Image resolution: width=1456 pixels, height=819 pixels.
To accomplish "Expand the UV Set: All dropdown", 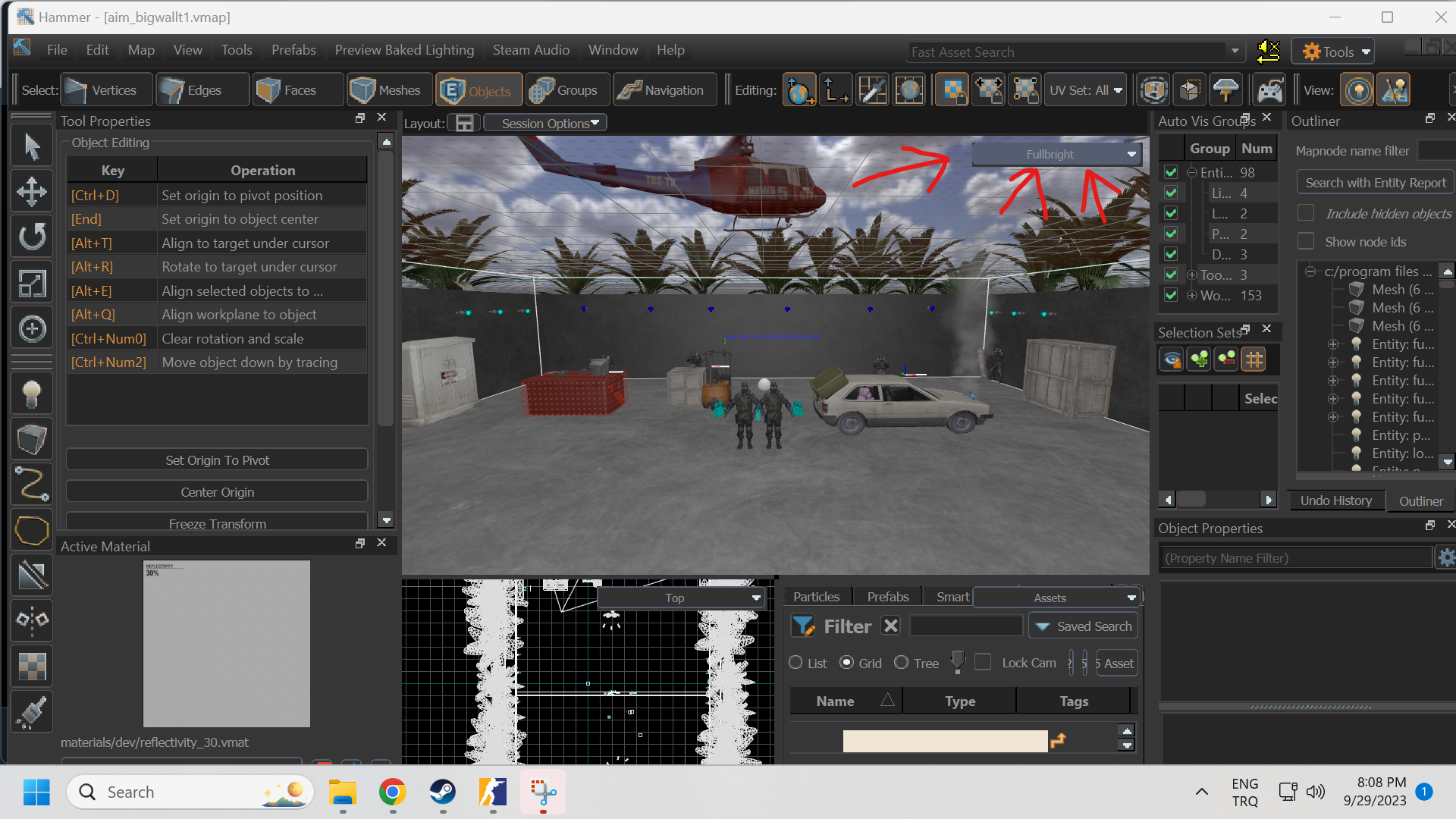I will (x=1084, y=90).
